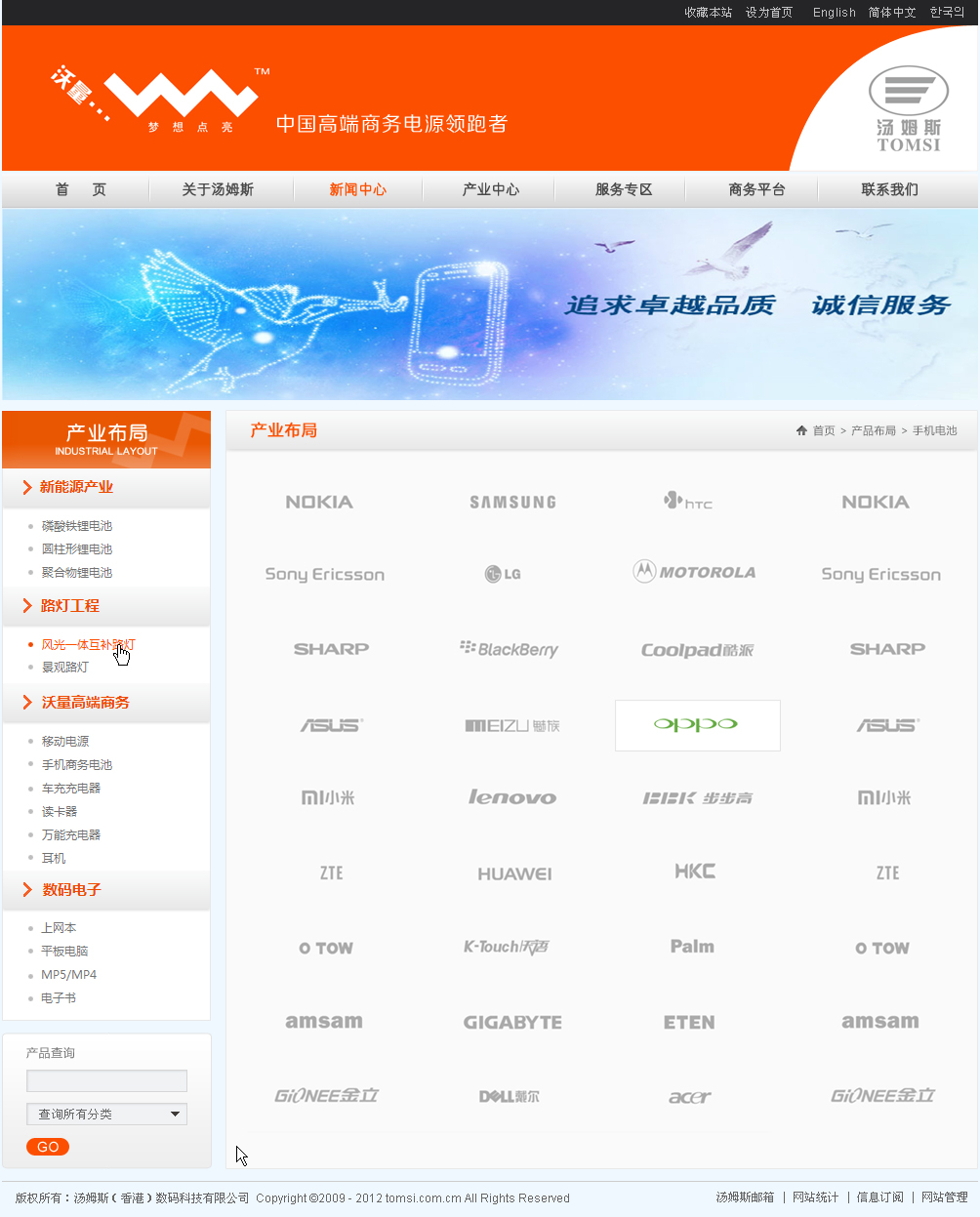Expand the 数码电子 sidebar section

point(71,890)
